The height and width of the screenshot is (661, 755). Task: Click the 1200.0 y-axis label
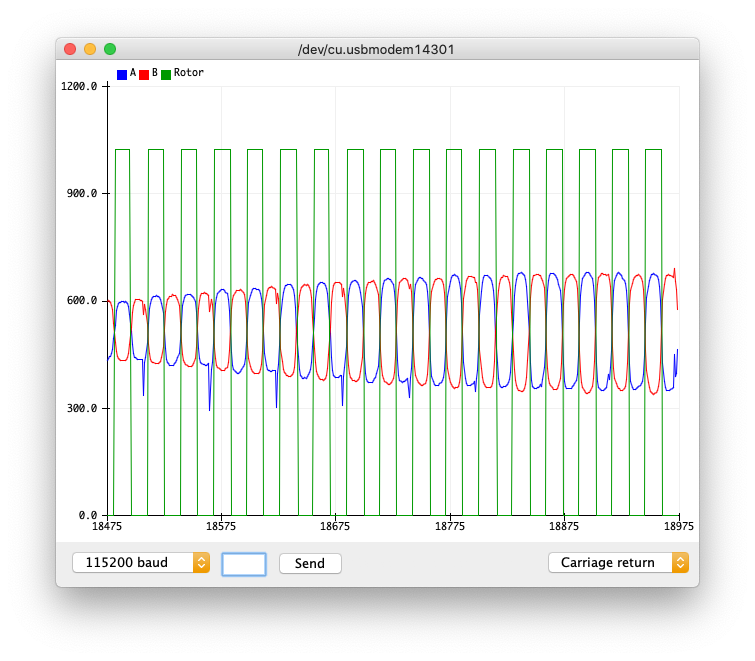pyautogui.click(x=79, y=86)
